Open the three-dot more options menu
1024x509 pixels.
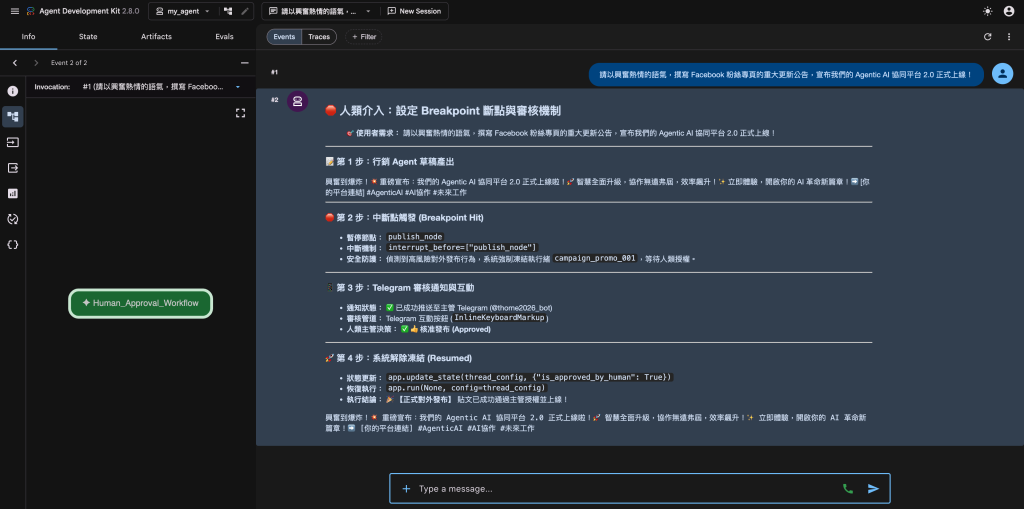1010,37
